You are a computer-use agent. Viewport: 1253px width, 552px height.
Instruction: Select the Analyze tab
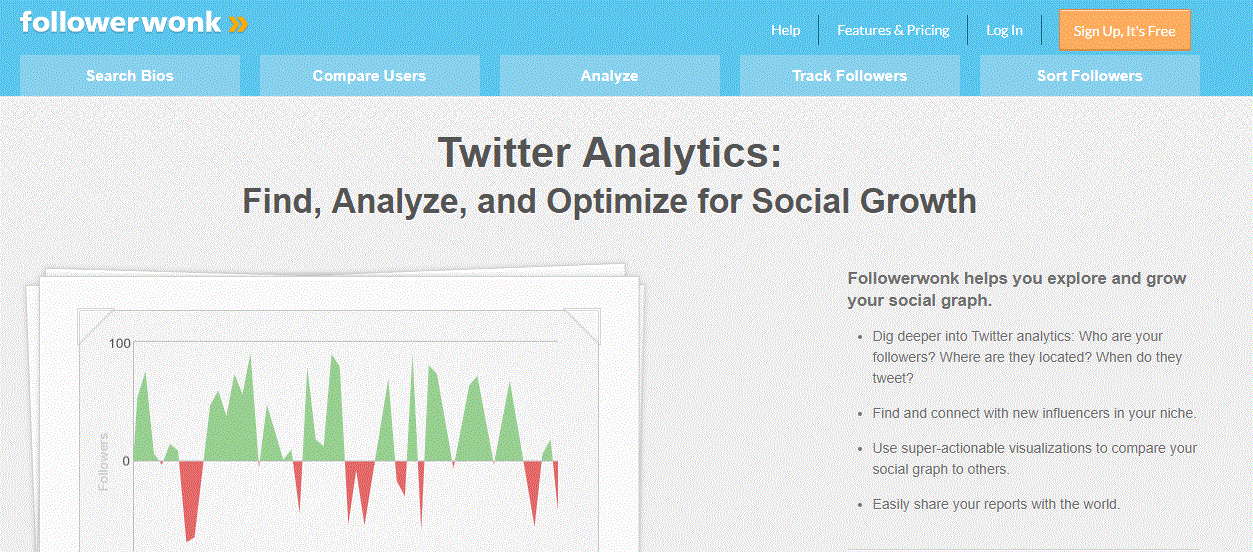coord(609,75)
